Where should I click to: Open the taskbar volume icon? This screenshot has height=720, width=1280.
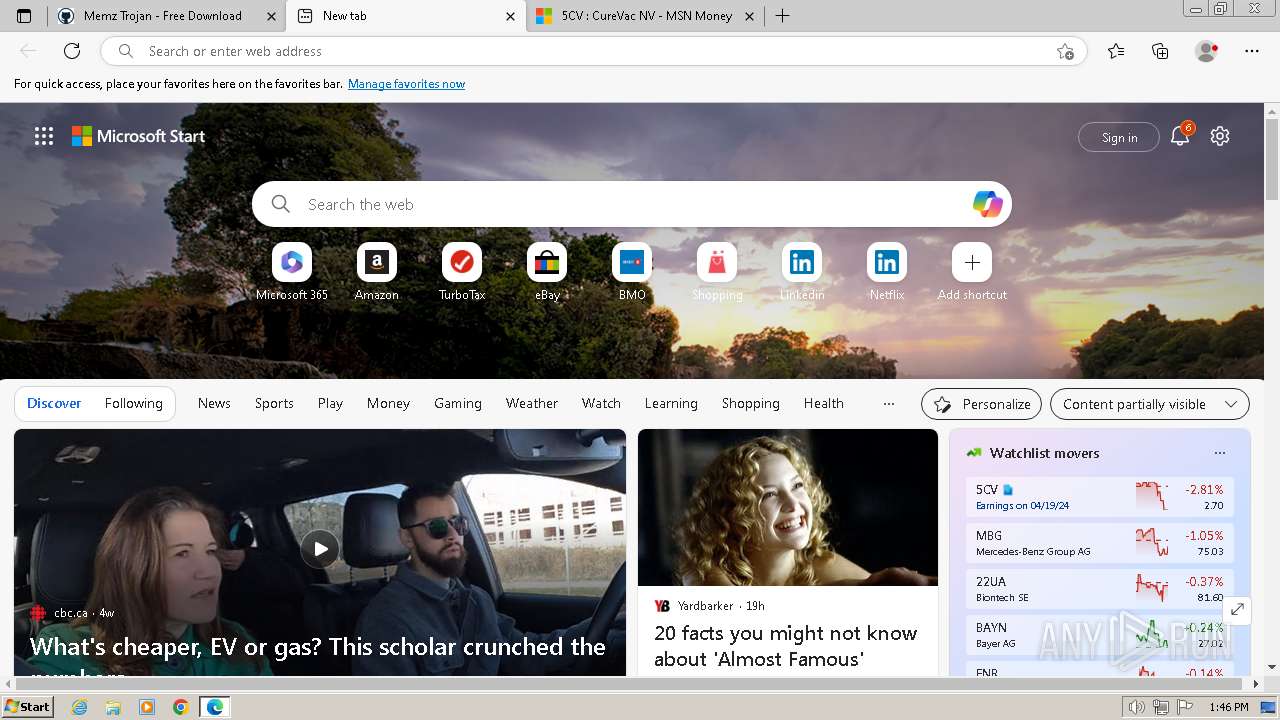(x=1137, y=708)
